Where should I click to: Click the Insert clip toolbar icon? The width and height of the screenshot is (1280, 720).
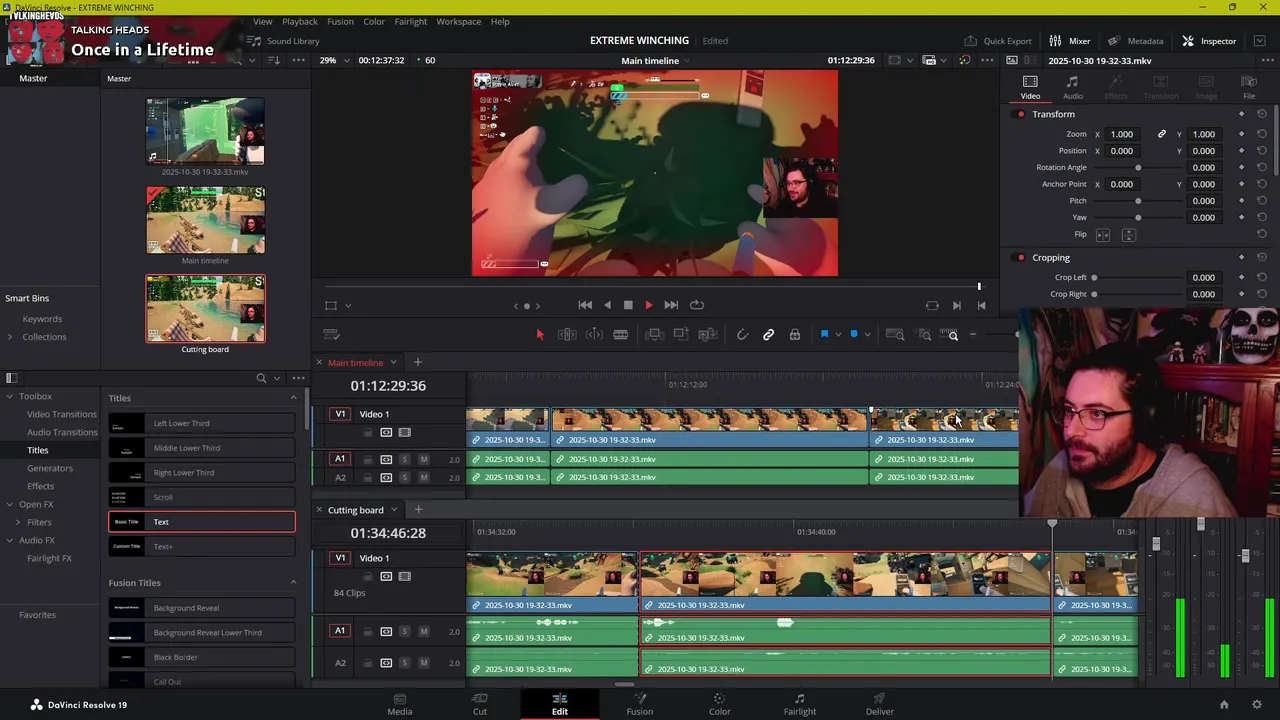click(654, 335)
